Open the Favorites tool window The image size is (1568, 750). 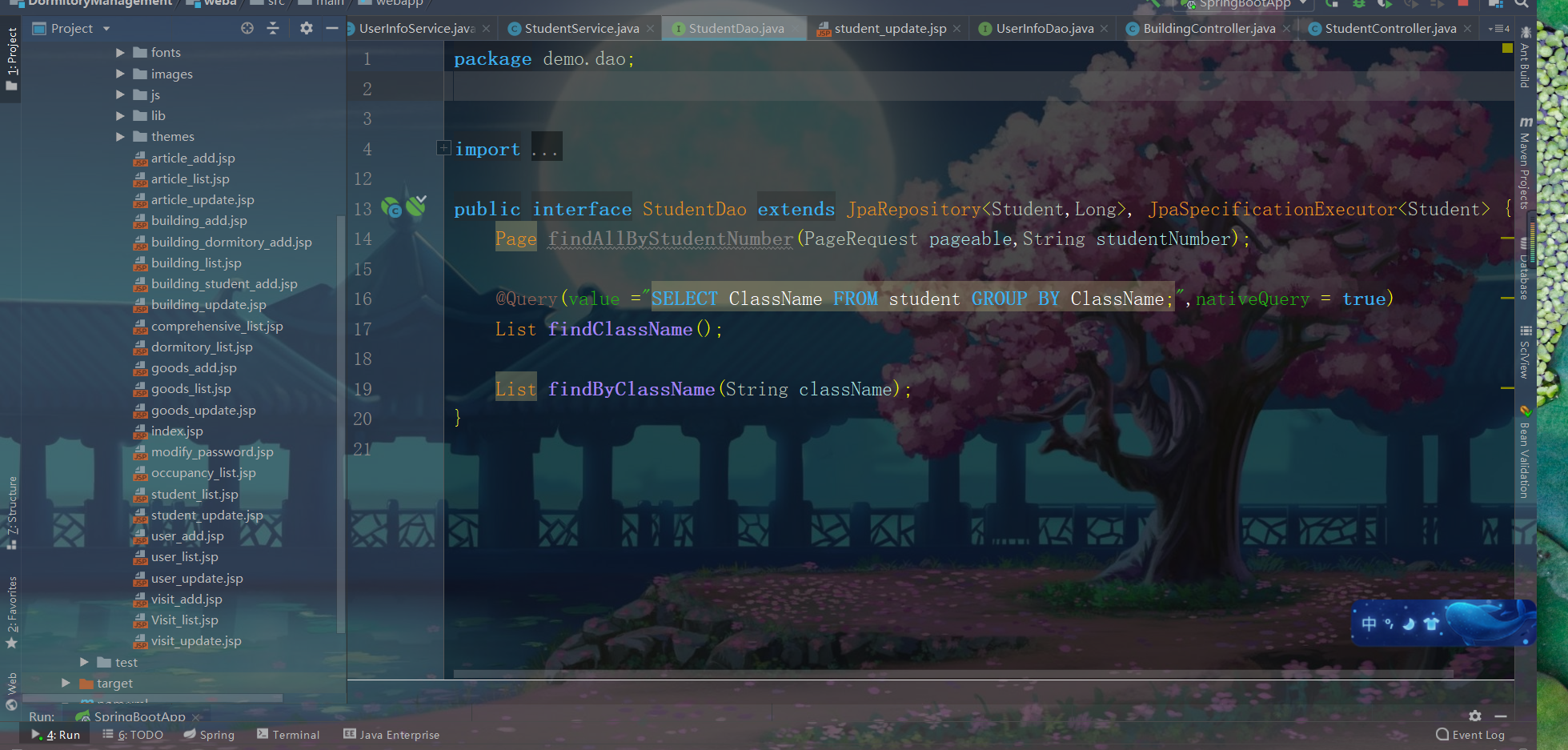tap(12, 612)
